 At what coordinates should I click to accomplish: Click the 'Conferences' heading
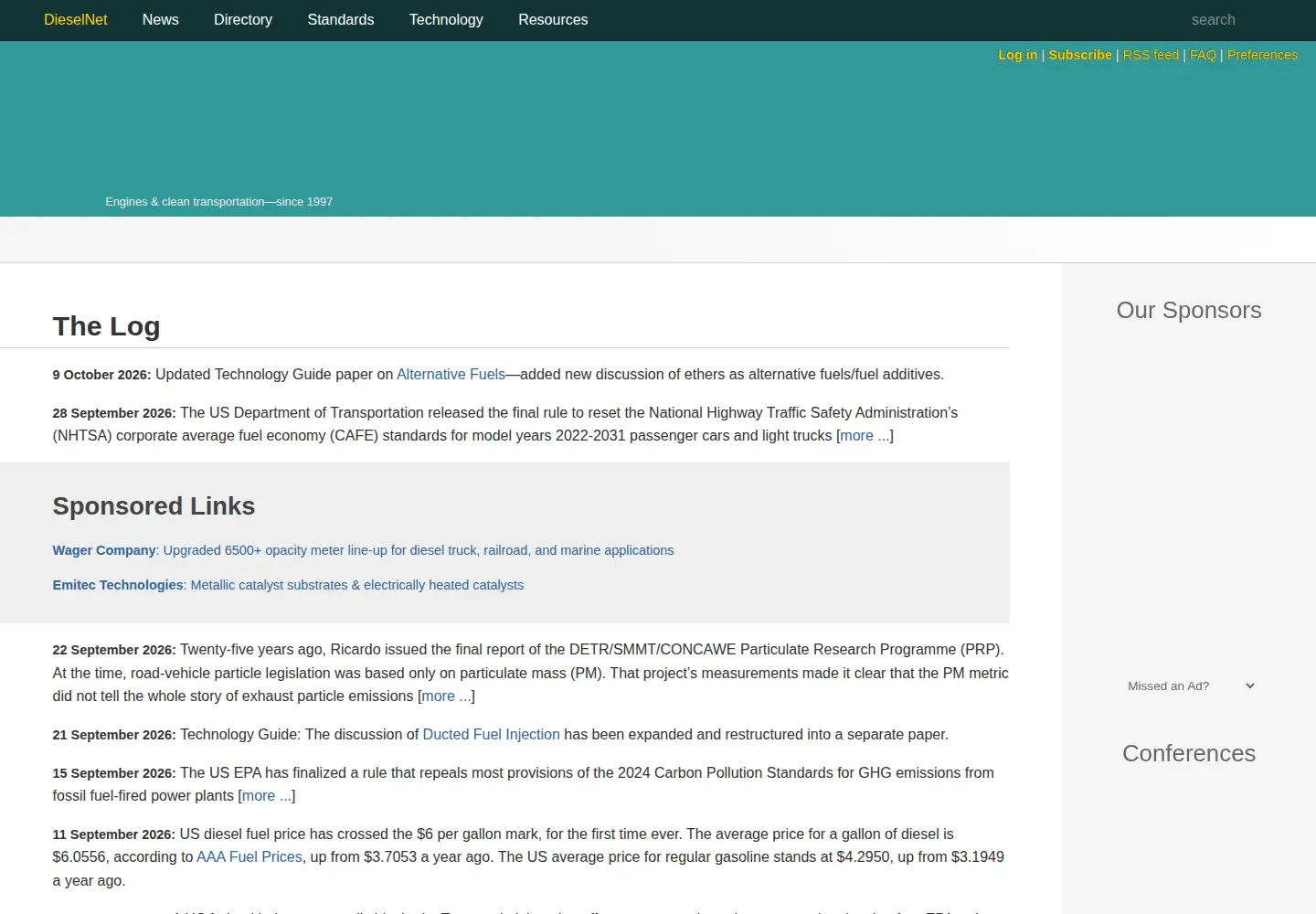[x=1189, y=753]
